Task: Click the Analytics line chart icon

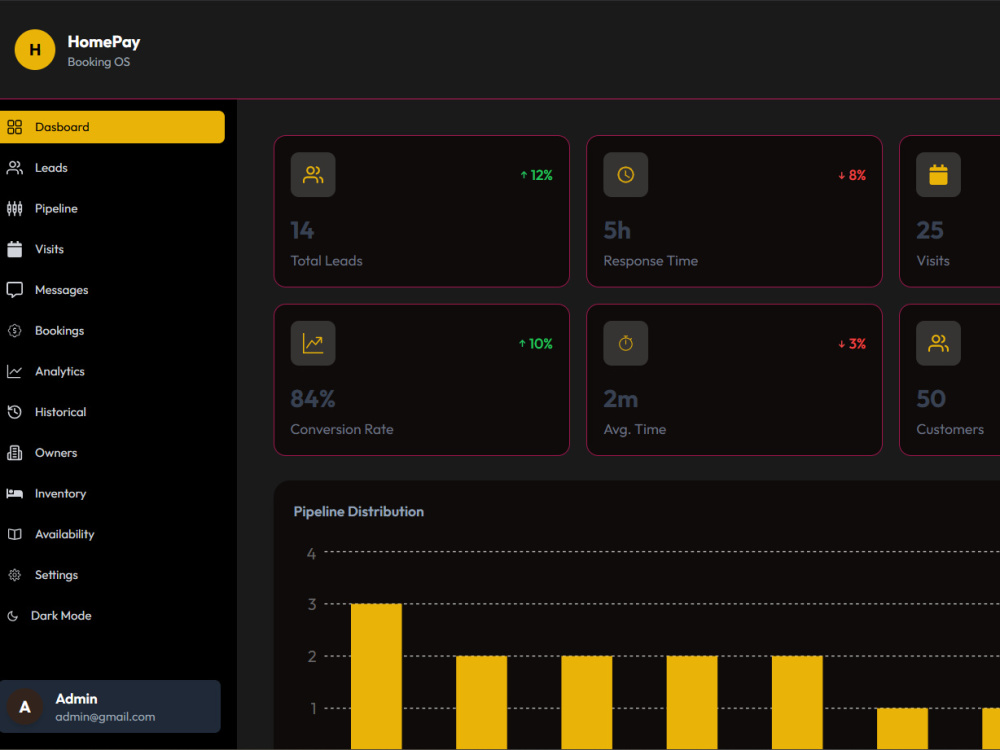Action: (x=15, y=371)
